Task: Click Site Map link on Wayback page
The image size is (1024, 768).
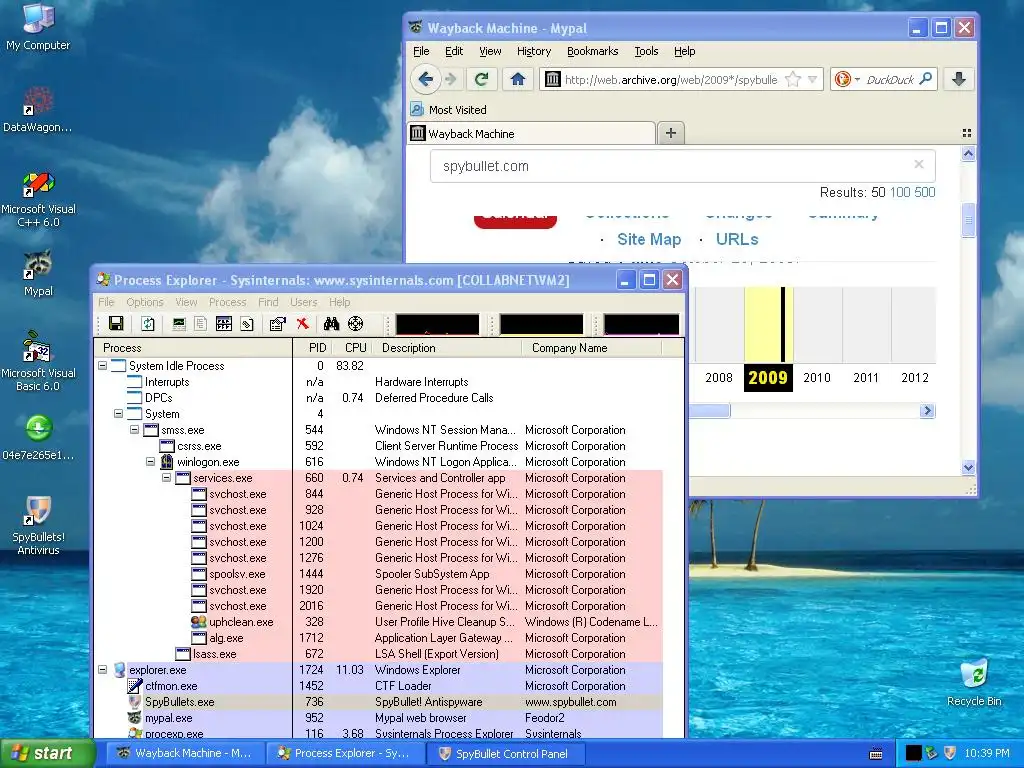Action: click(649, 240)
